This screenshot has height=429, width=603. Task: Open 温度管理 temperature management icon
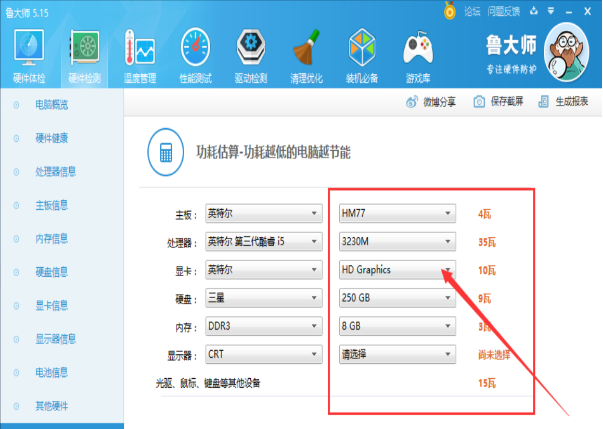point(138,52)
